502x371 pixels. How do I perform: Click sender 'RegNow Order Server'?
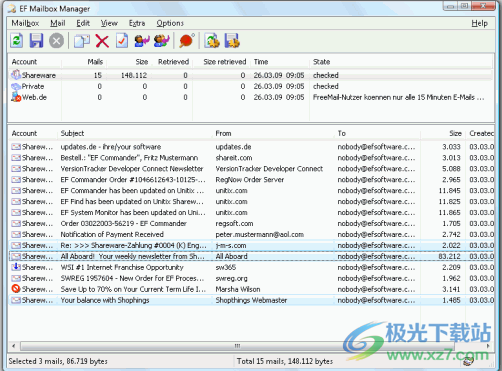(x=250, y=180)
